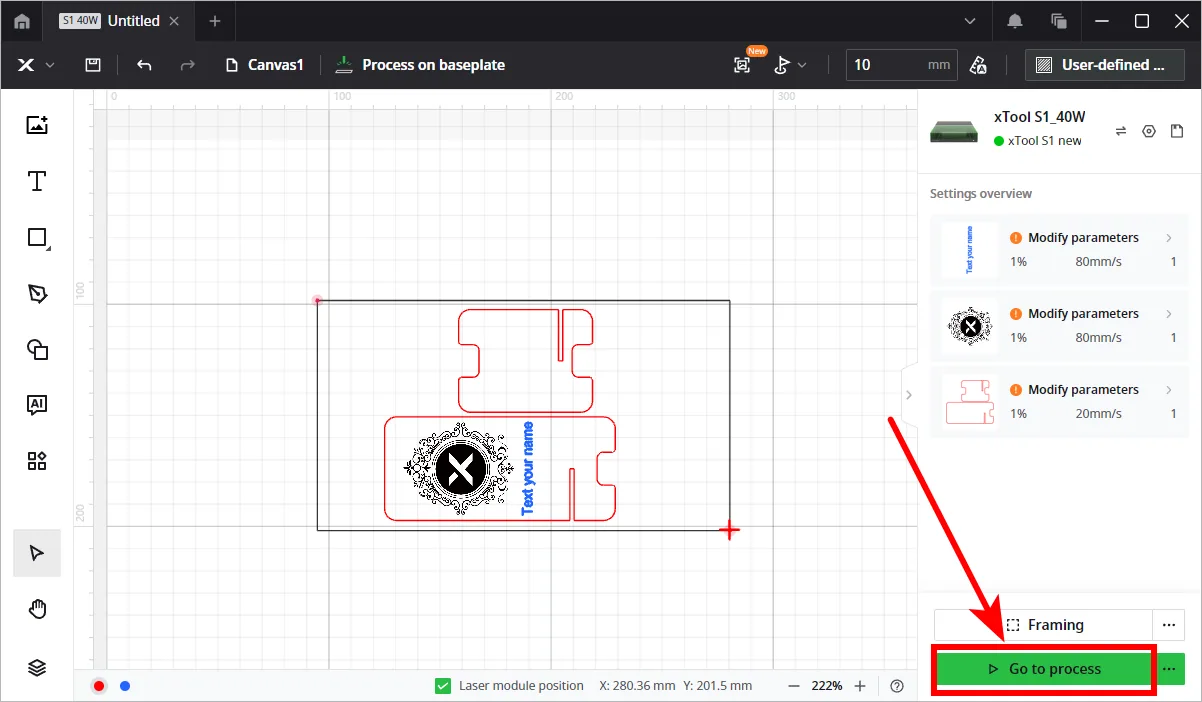
Task: Open more options next to Framing
Action: 1168,625
